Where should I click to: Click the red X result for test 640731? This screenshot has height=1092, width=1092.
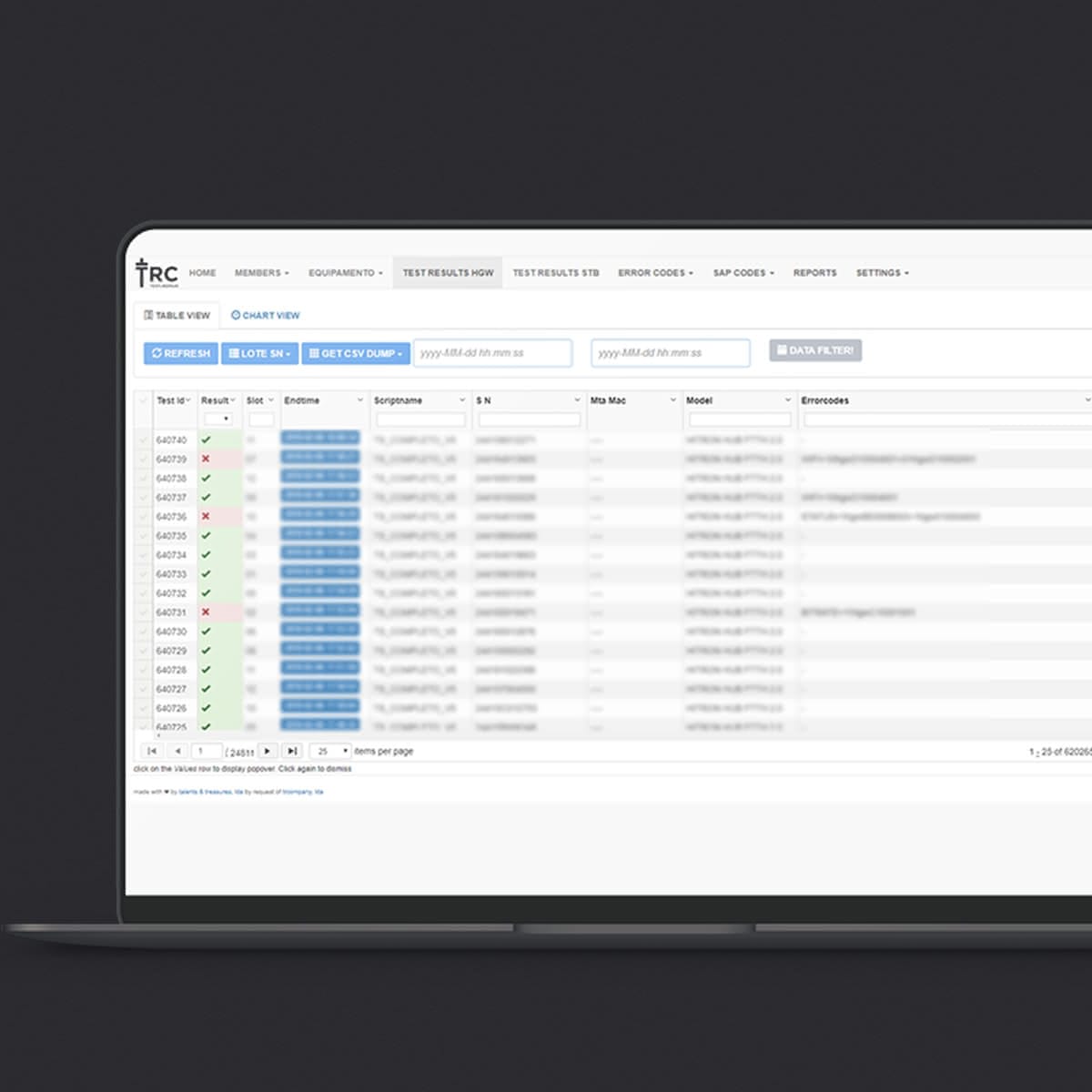[206, 612]
